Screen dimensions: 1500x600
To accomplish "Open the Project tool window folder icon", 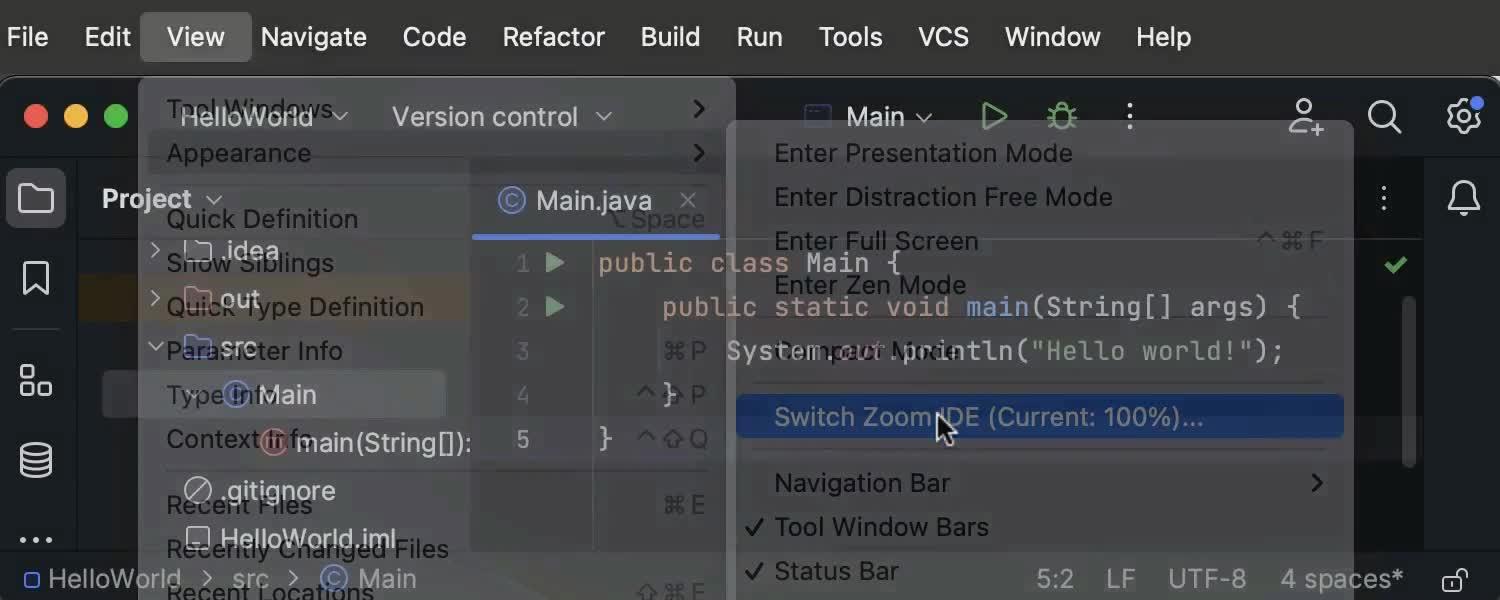I will tap(36, 198).
